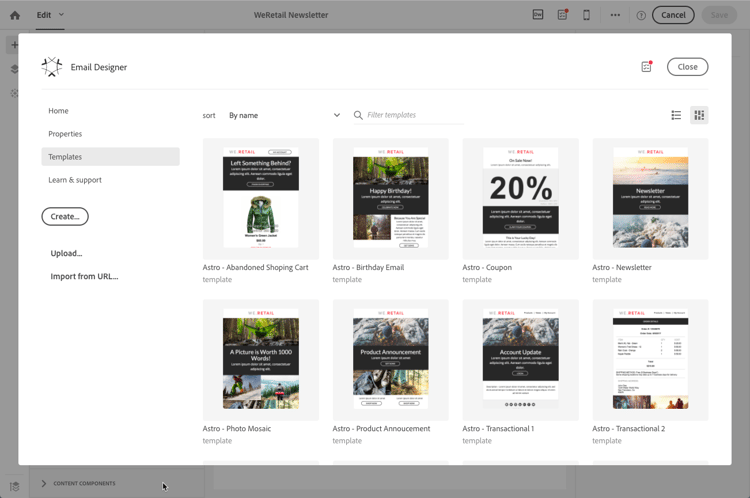750x498 pixels.
Task: Click the search magnifier beside Filter templates
Action: (358, 115)
